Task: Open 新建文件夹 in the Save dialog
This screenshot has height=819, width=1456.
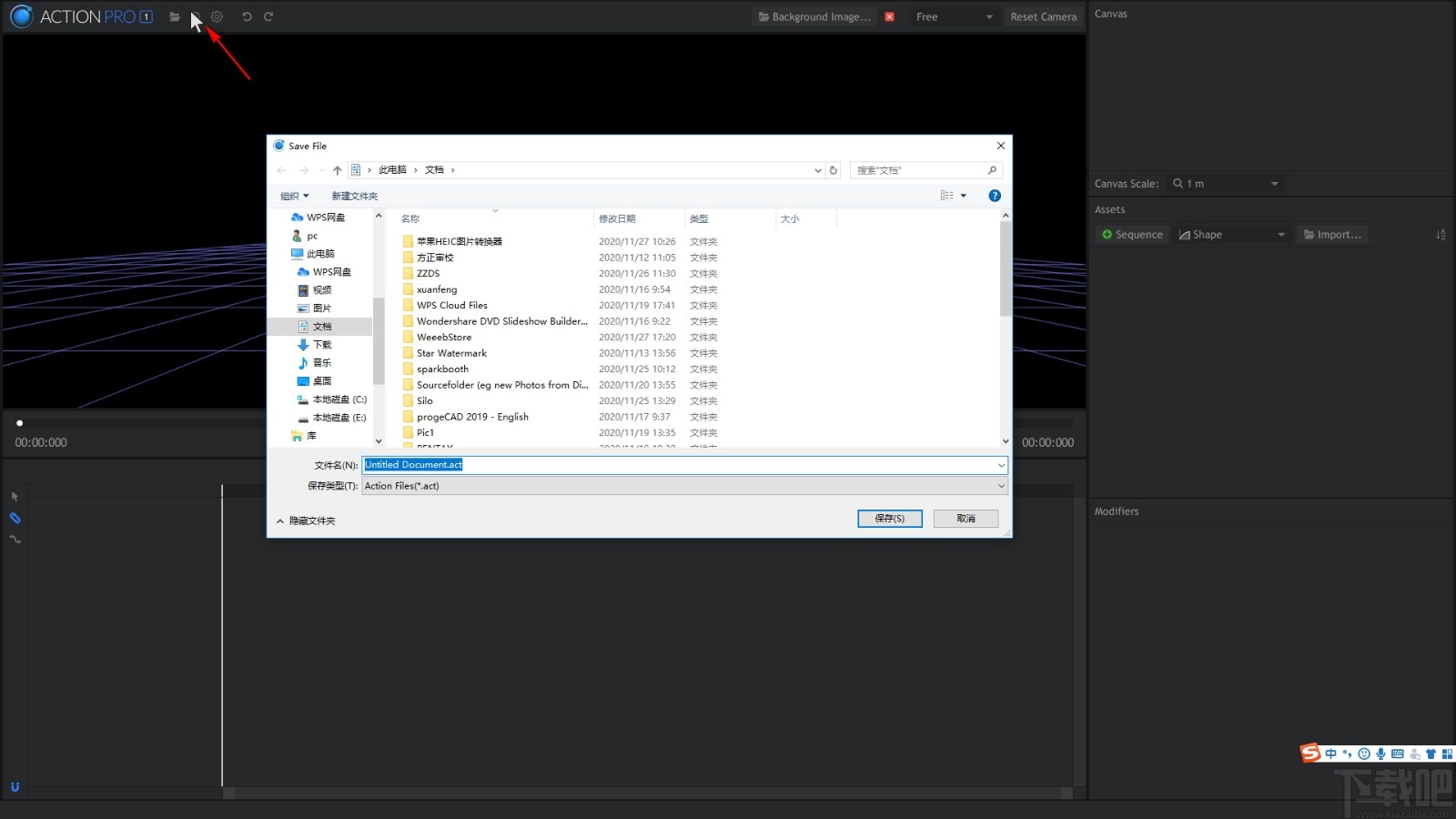Action: [355, 196]
